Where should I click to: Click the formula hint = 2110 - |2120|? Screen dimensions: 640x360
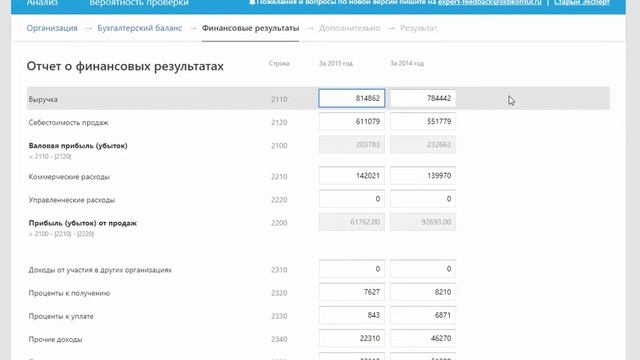tap(50, 156)
